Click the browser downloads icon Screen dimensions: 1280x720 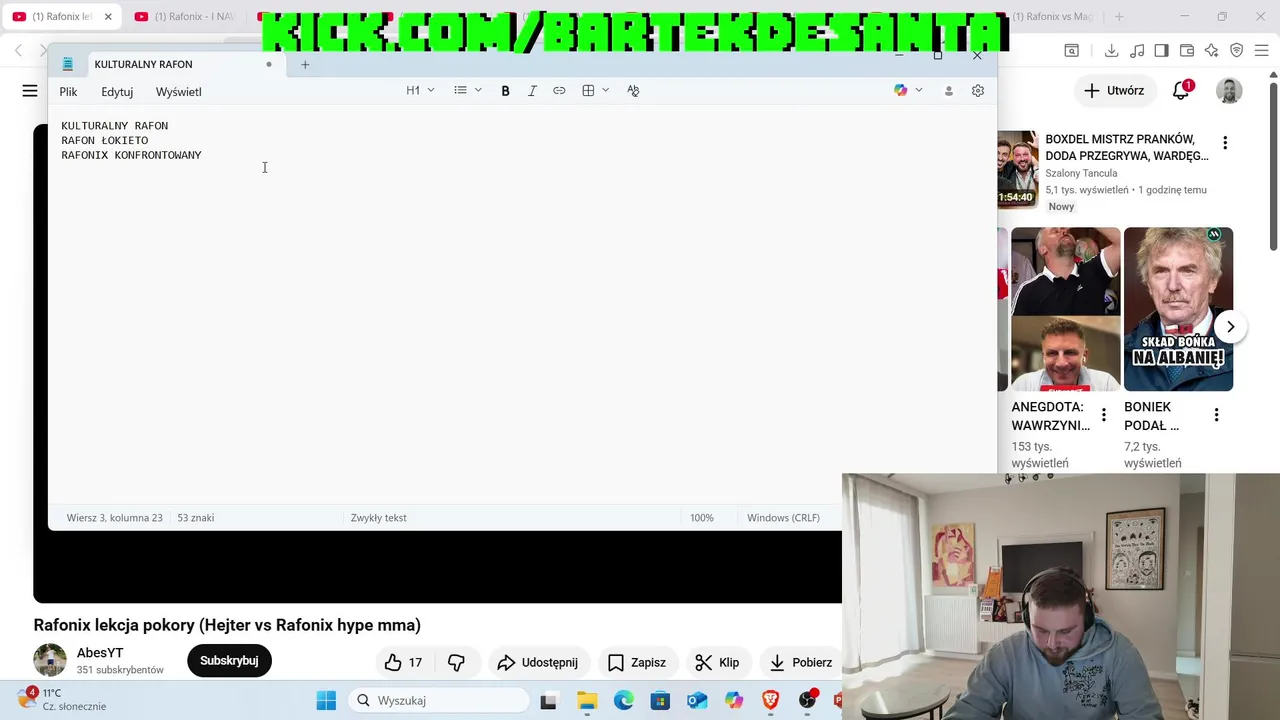pyautogui.click(x=1111, y=51)
